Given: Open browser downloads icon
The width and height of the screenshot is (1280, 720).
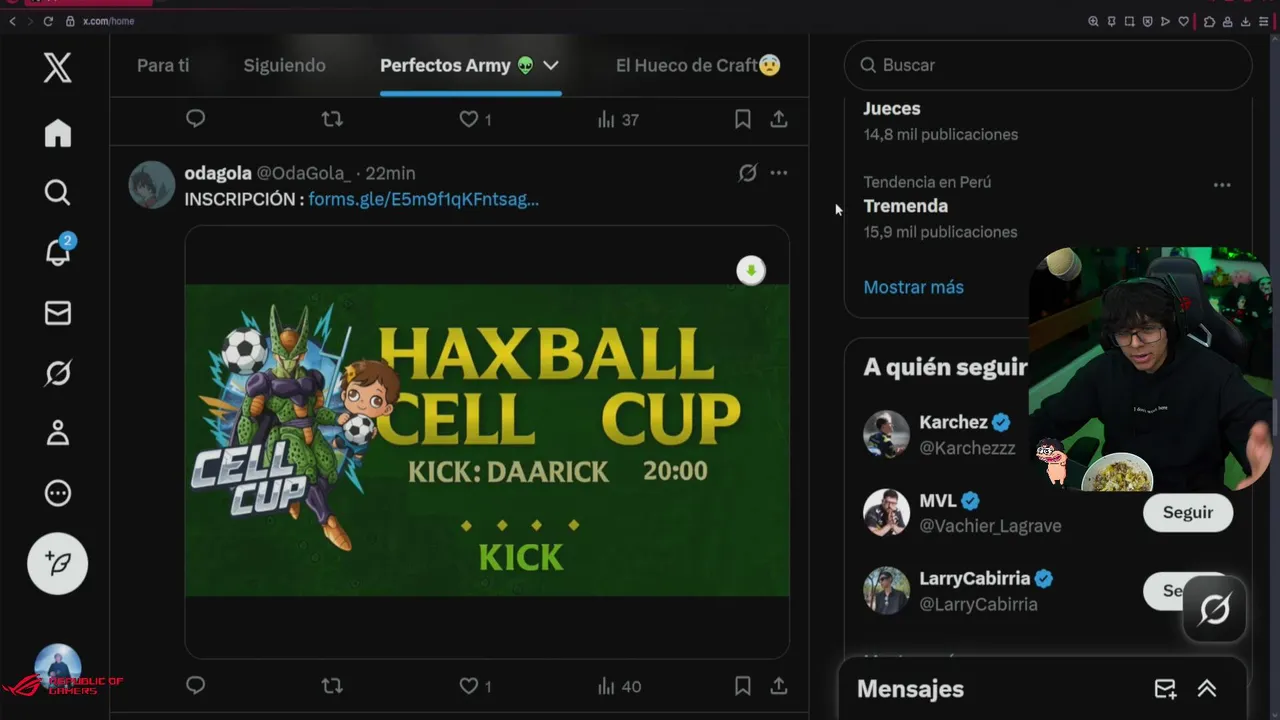Looking at the screenshot, I should point(1246,21).
